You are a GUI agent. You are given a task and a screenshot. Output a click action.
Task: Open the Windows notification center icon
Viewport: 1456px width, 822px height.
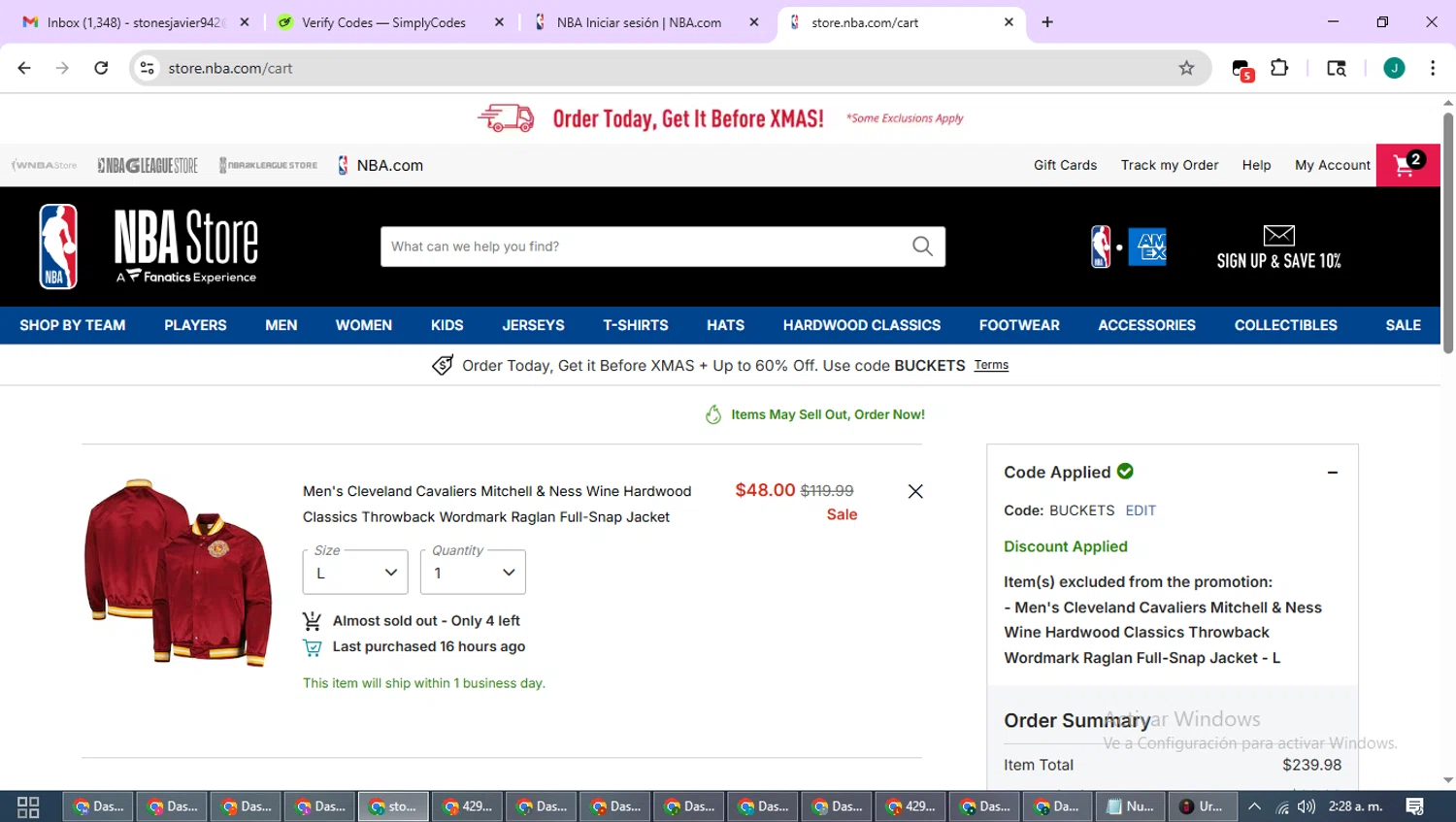(1415, 806)
